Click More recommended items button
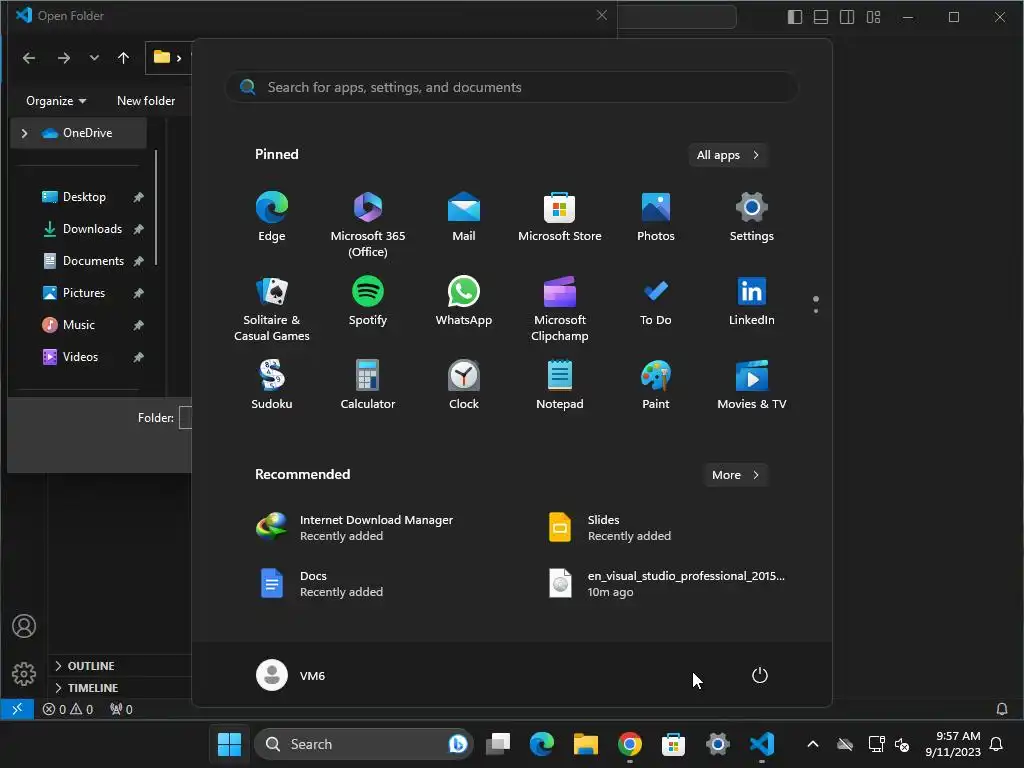The width and height of the screenshot is (1024, 768). point(735,475)
